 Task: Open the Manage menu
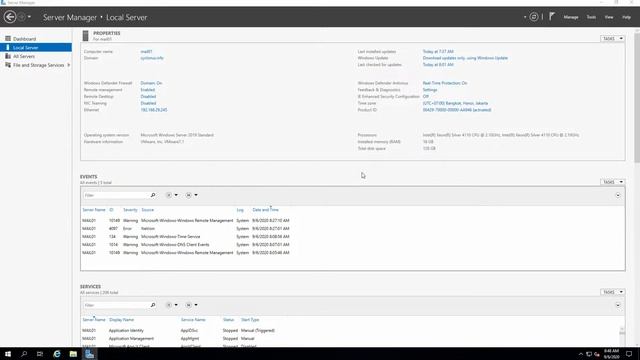(x=571, y=17)
